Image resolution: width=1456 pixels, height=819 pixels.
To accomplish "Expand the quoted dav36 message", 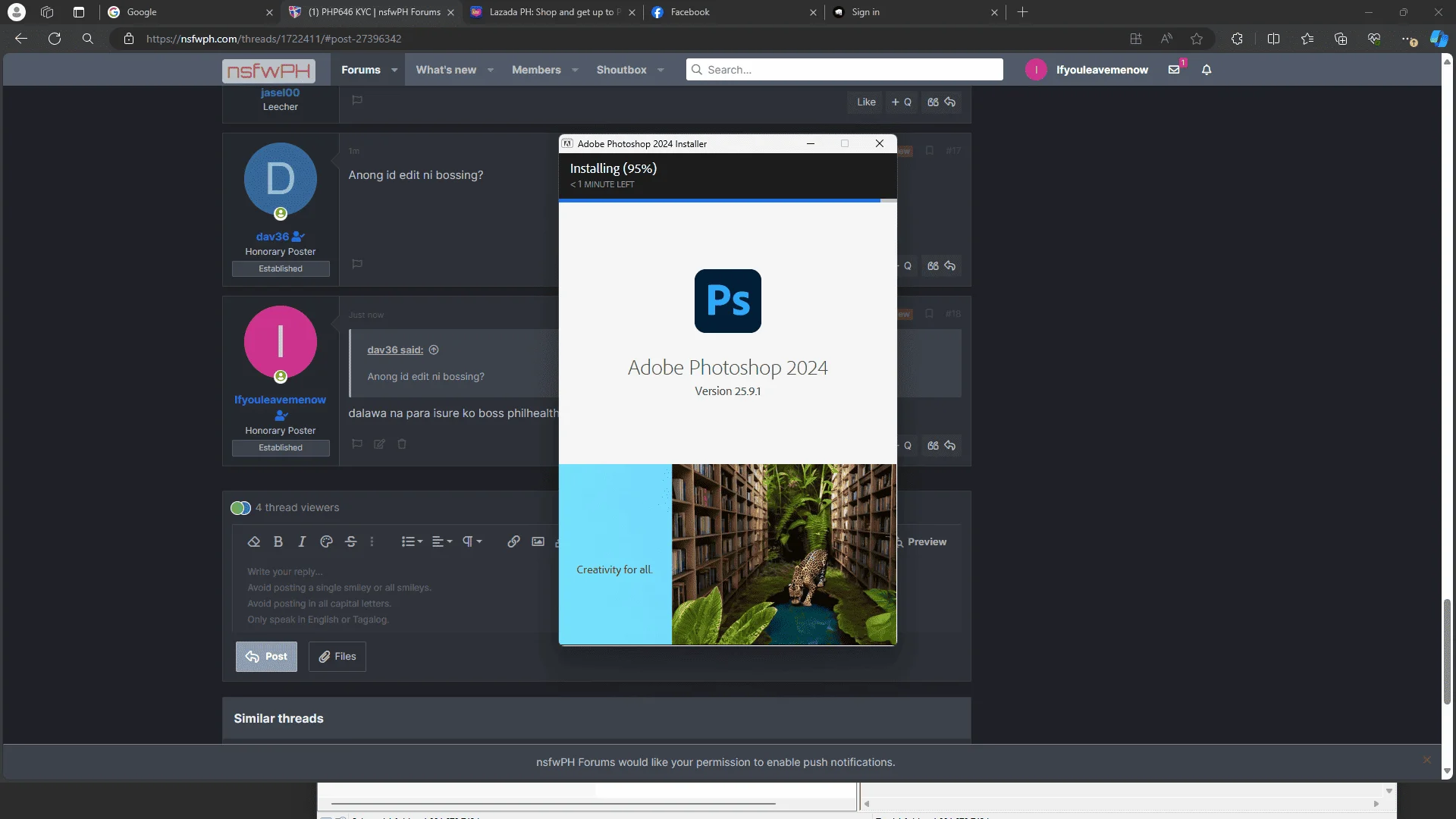I will [x=434, y=350].
